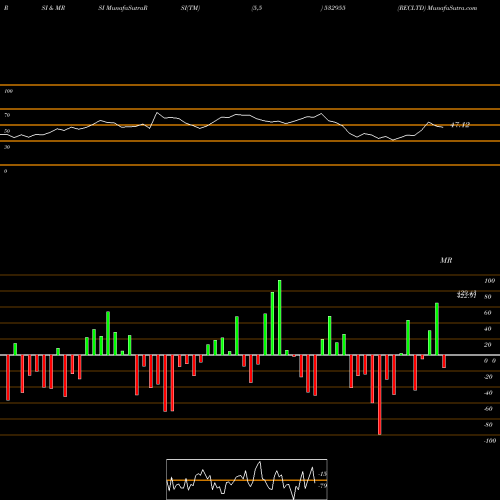500x500 pixels.
Task: Click the -15 value in mini chart
Action: (322, 474)
